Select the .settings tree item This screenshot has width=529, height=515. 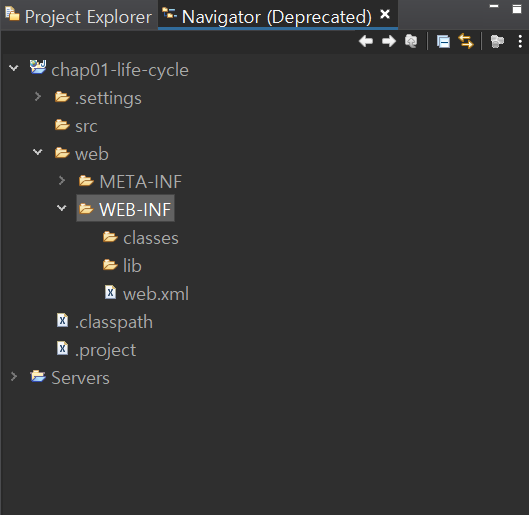[108, 98]
